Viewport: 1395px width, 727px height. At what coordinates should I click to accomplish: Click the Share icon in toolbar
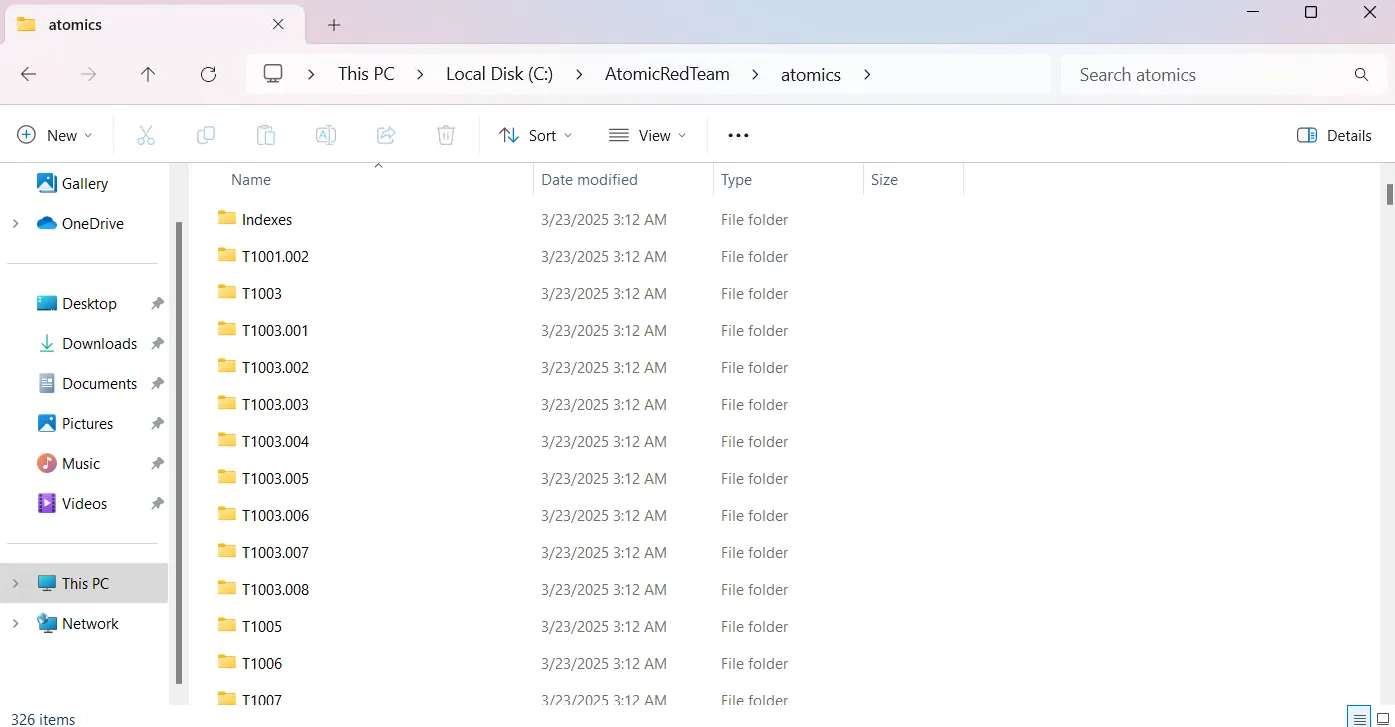(386, 135)
